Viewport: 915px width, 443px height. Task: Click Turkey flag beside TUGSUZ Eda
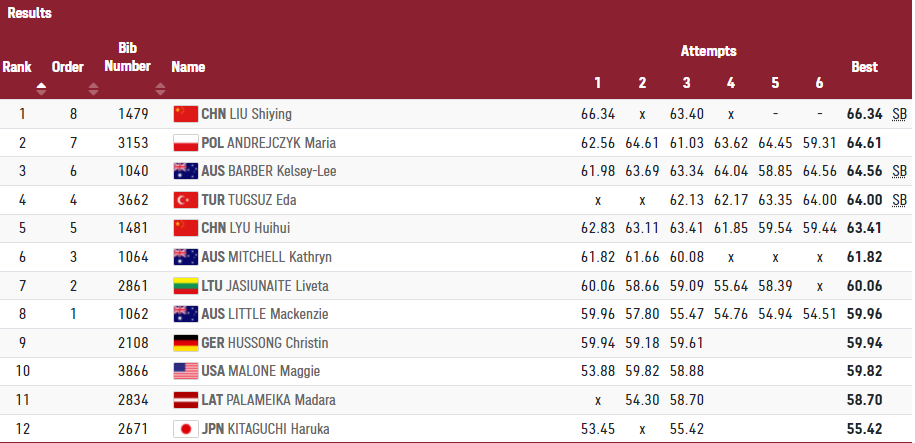[186, 200]
